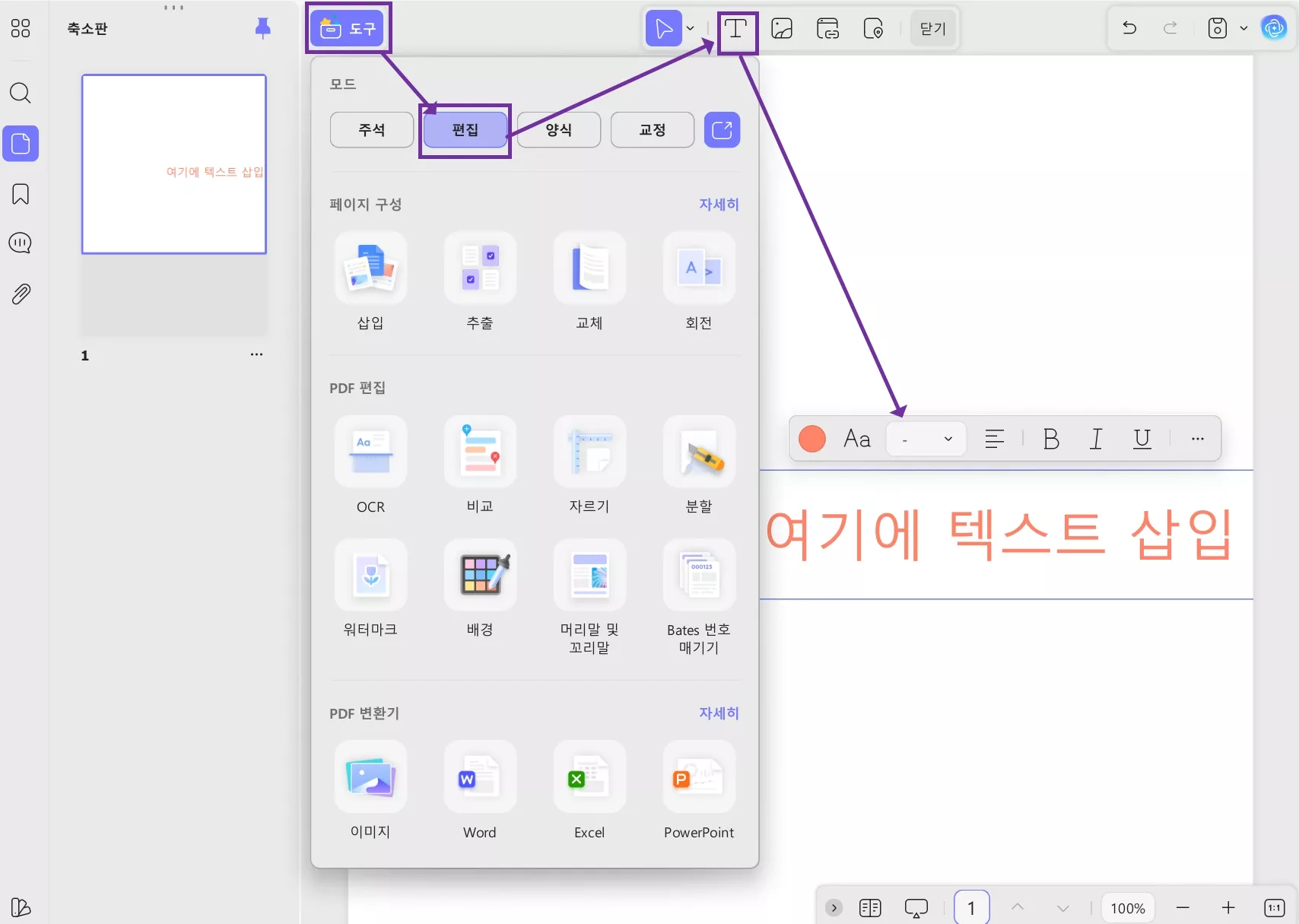Viewport: 1299px width, 924px height.
Task: Toggle bold formatting in the text toolbar
Action: point(1050,439)
